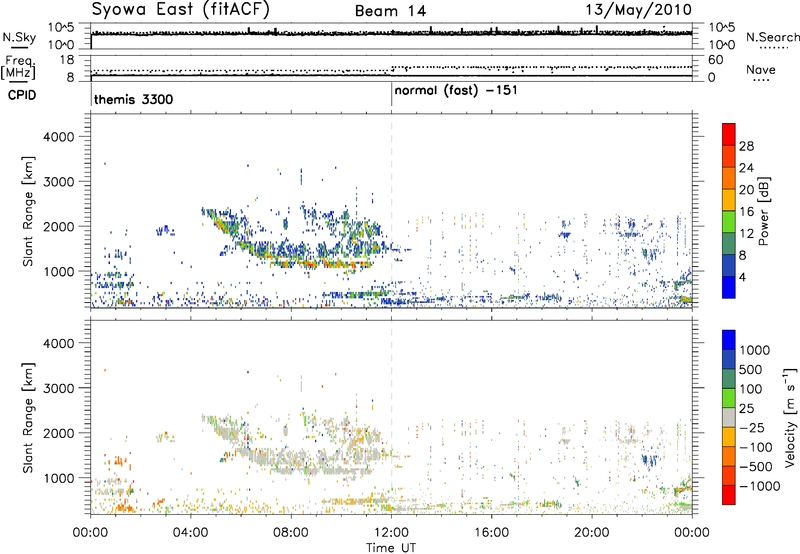Click the 04:00 time tick label
The width and height of the screenshot is (800, 554).
190,533
